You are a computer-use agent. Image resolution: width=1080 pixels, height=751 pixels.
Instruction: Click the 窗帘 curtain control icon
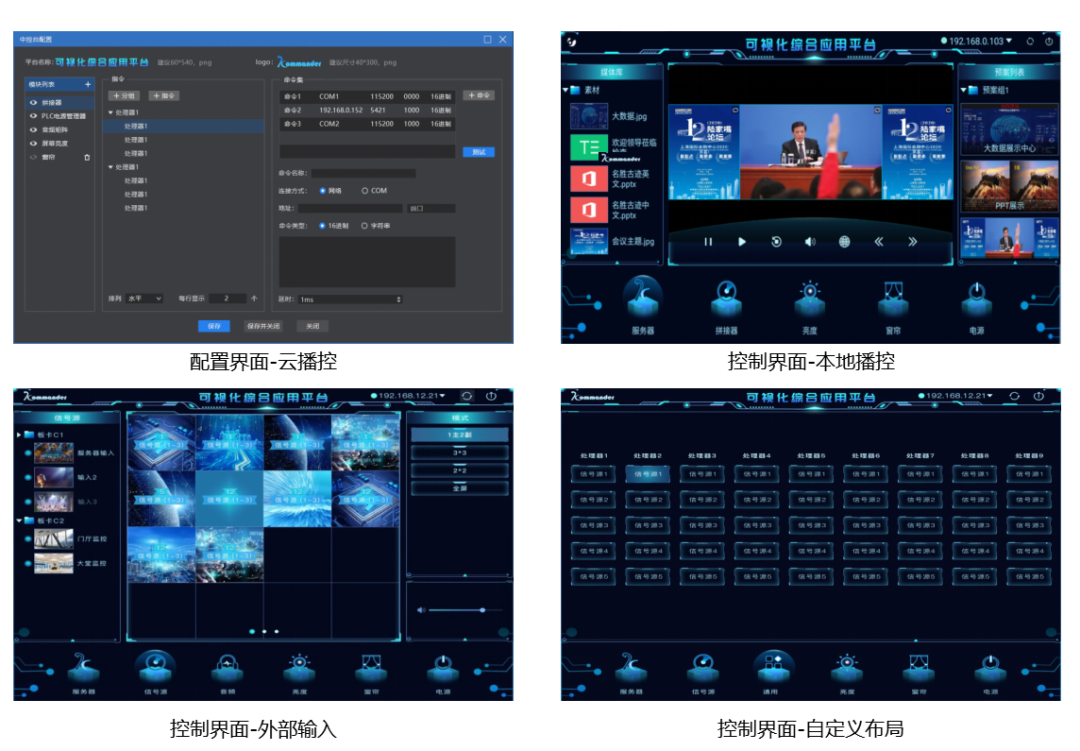(893, 300)
